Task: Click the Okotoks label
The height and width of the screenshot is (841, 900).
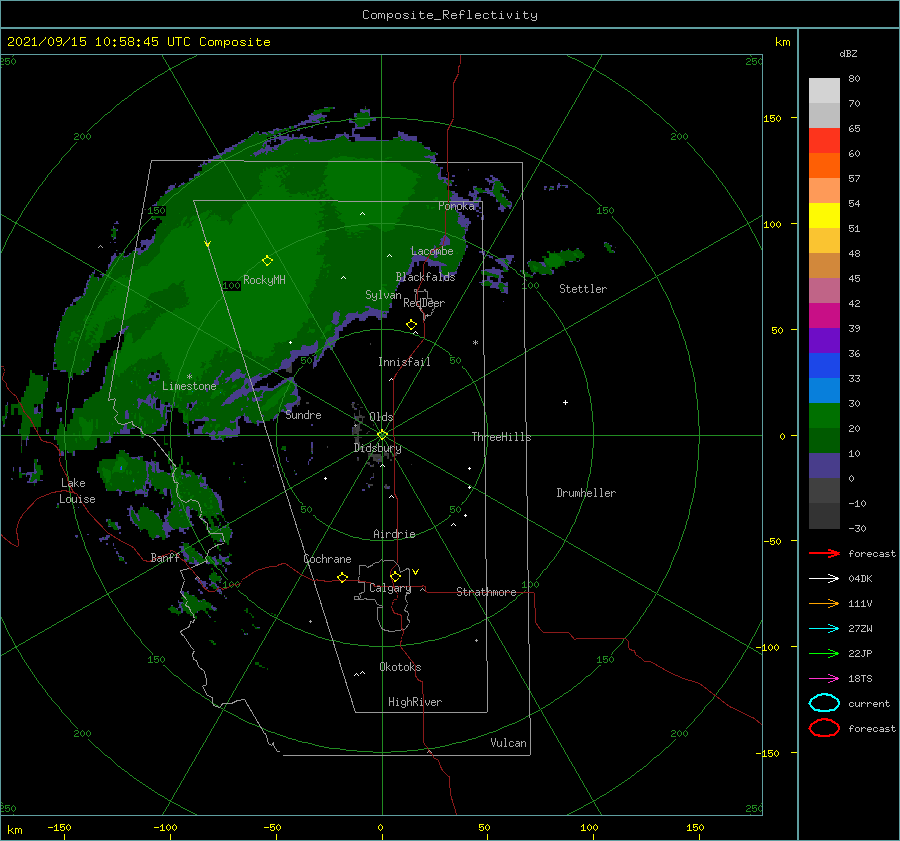Action: 400,667
